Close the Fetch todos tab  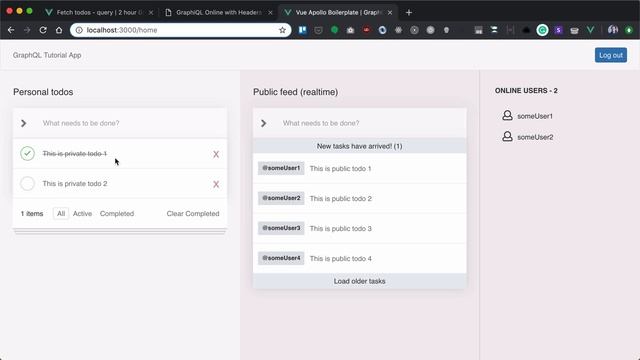coord(151,13)
